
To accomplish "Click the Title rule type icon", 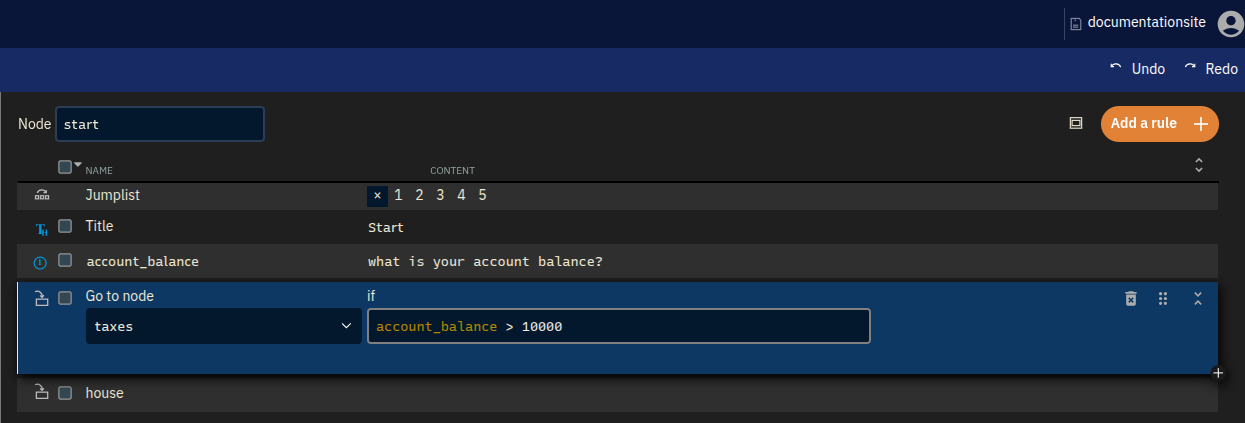I will coord(42,229).
